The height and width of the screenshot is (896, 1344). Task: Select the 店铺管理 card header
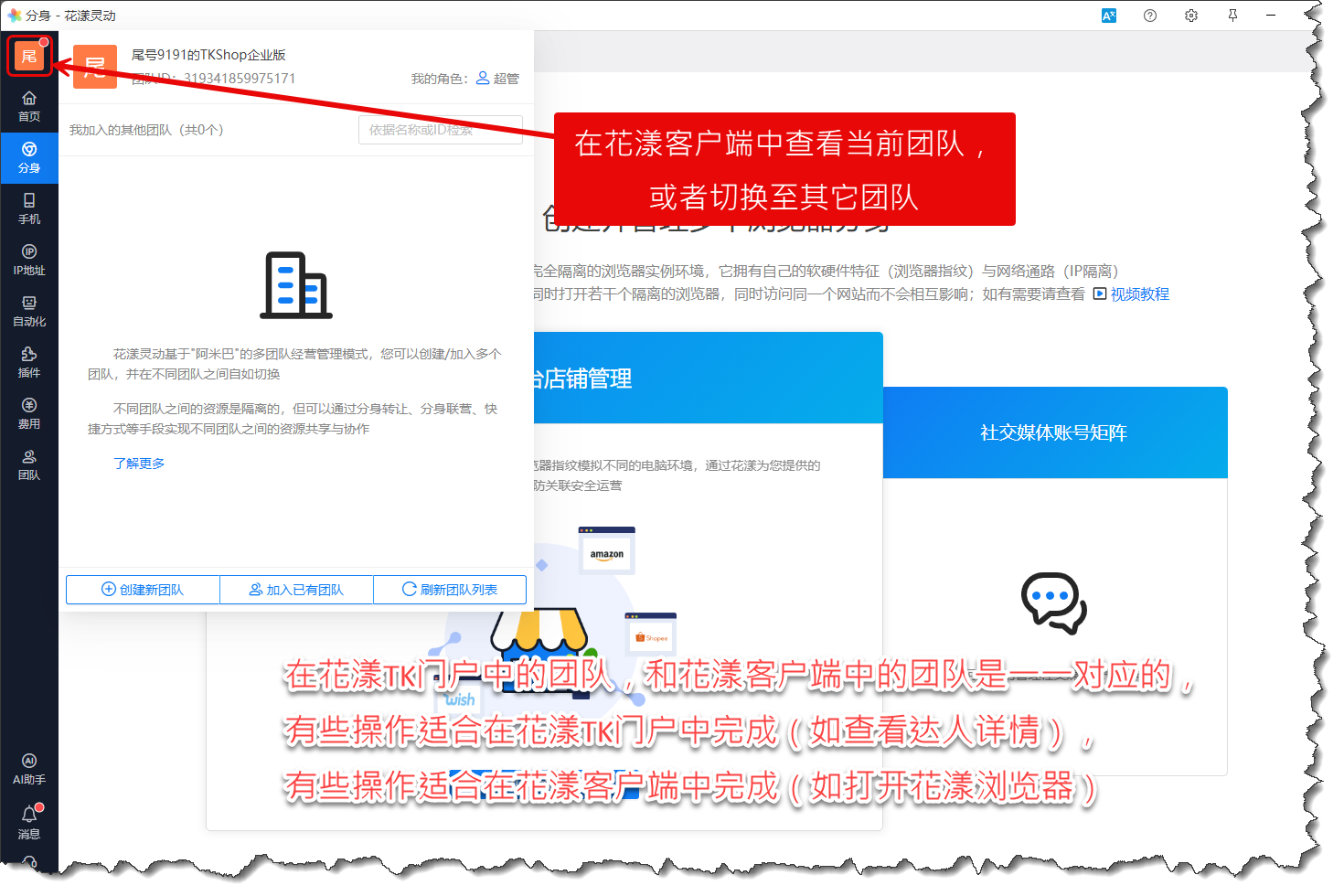(709, 378)
